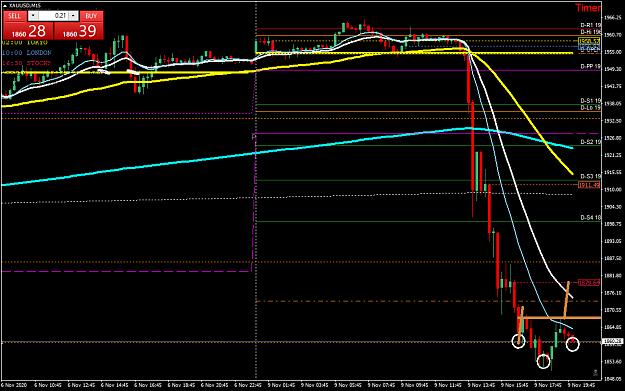Collapse one-click trading panel via triangle icon
The height and width of the screenshot is (391, 625).
coord(5,6)
